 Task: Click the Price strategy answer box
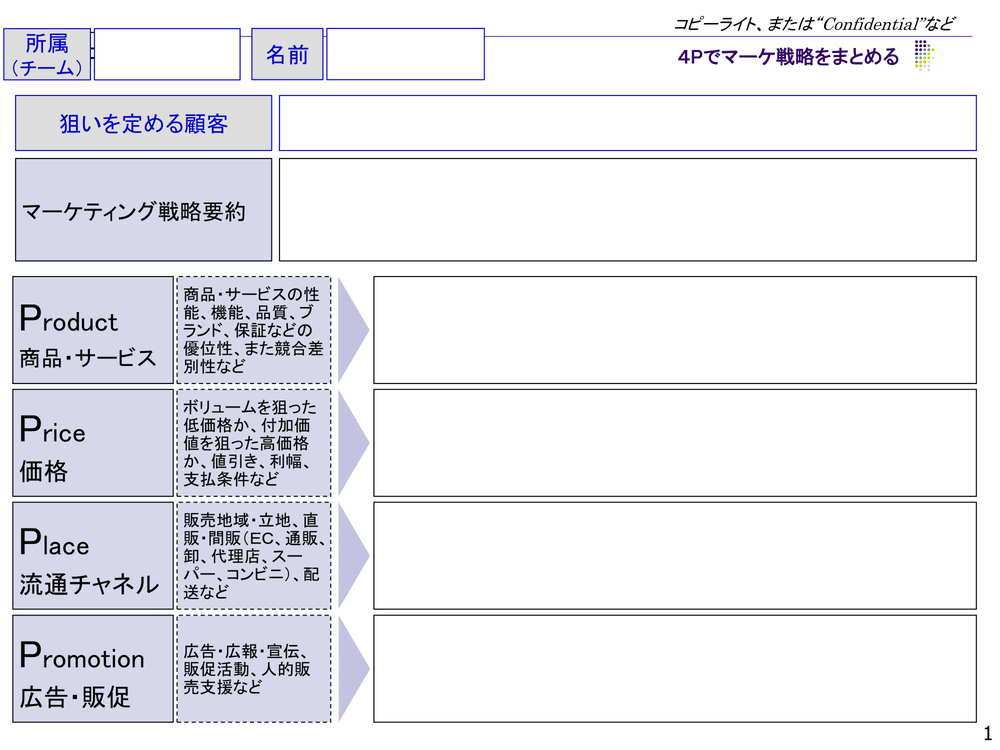point(675,443)
